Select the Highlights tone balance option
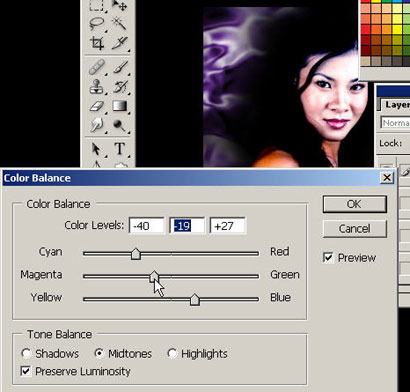Image resolution: width=410 pixels, height=392 pixels. pyautogui.click(x=172, y=353)
